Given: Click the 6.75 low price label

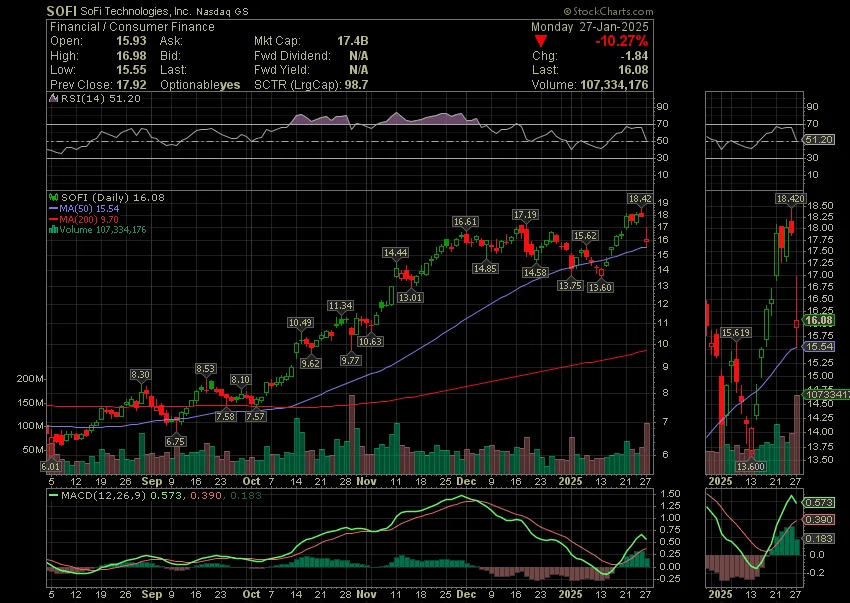Looking at the screenshot, I should tap(176, 441).
